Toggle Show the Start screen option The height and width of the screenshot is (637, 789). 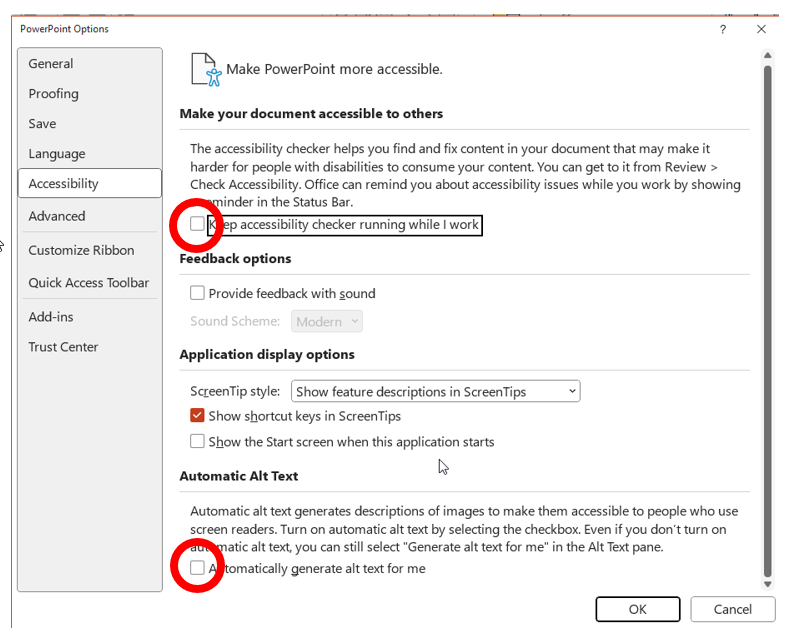coord(198,441)
